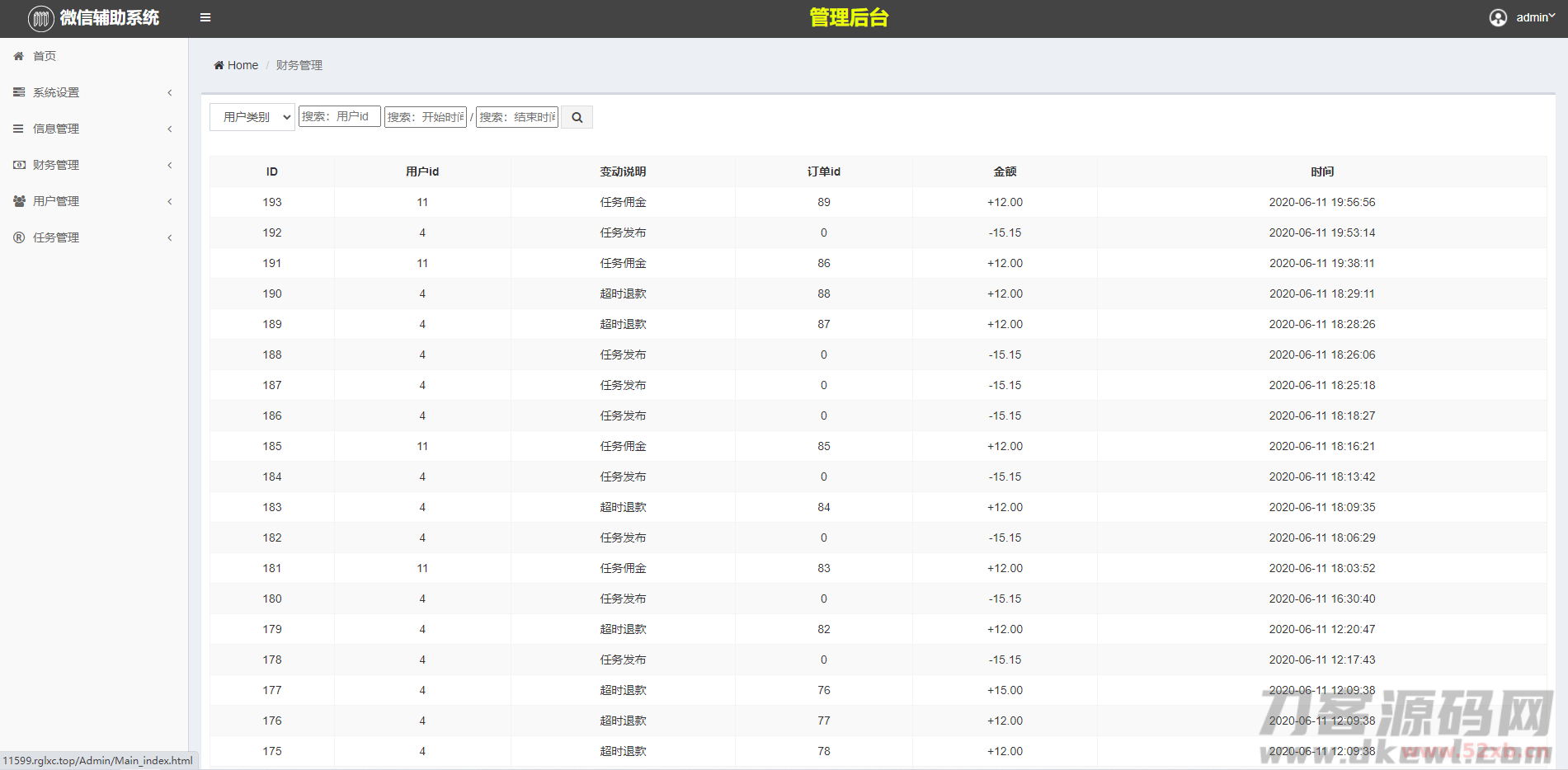1568x770 pixels.
Task: Open the 用户类别 dropdown
Action: pyautogui.click(x=252, y=117)
